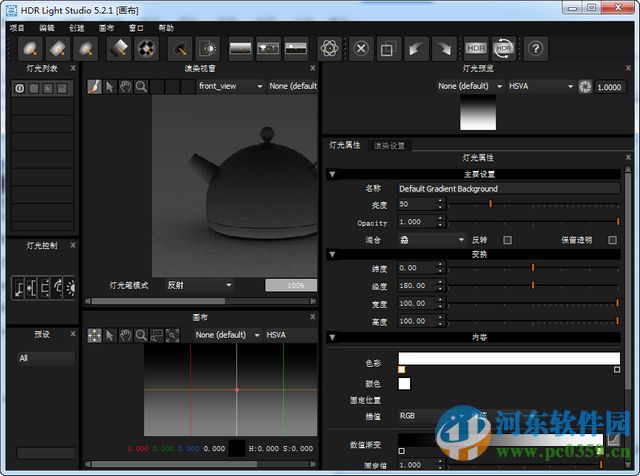
Task: Close the 灯光控制 panel
Action: pyautogui.click(x=73, y=245)
